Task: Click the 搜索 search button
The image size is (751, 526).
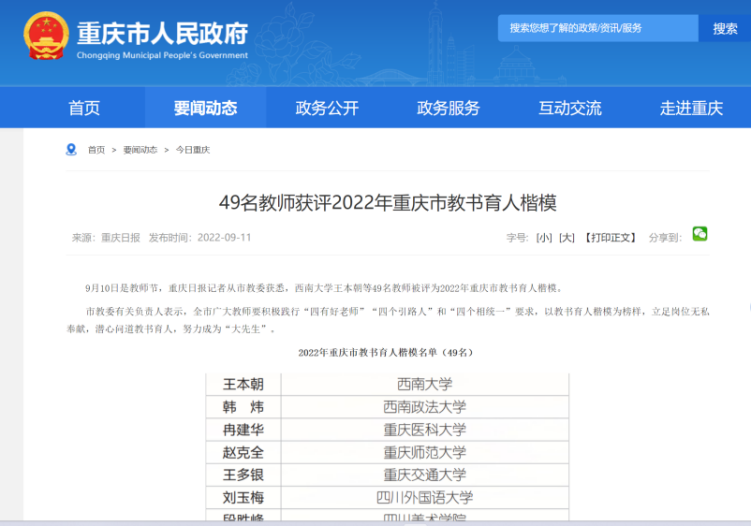Action: point(725,29)
